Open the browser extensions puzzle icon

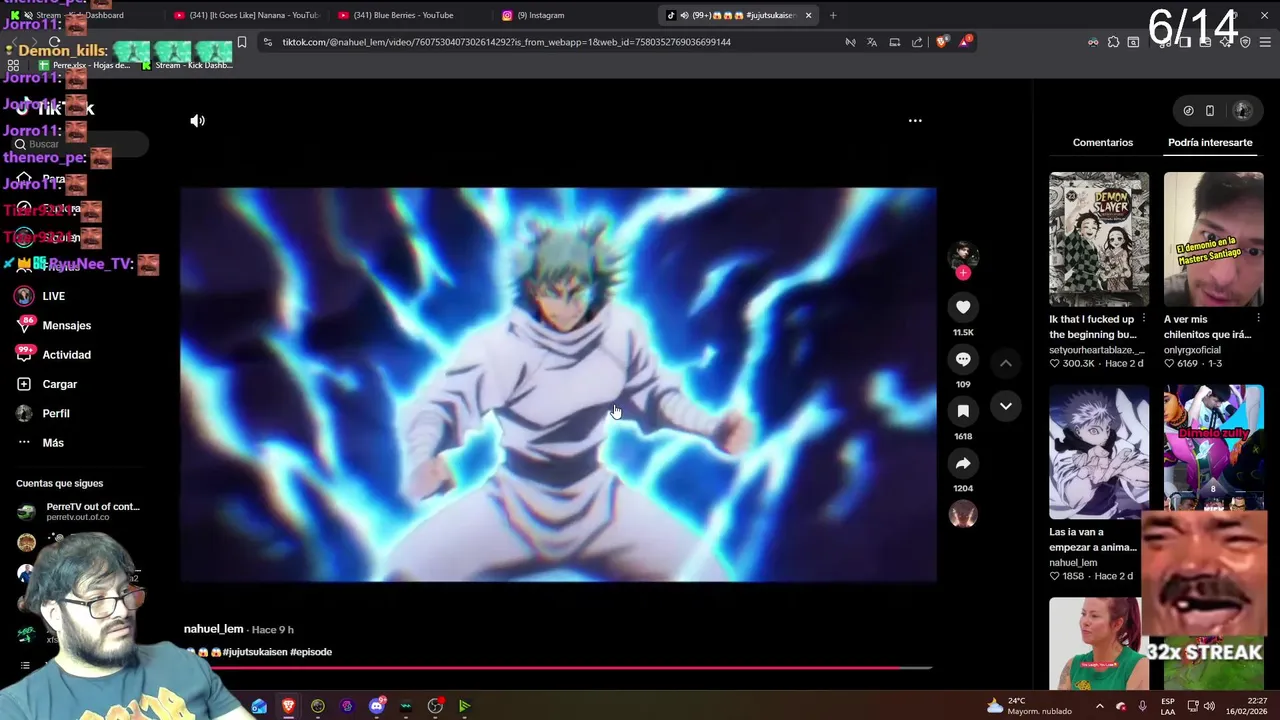coord(1113,42)
